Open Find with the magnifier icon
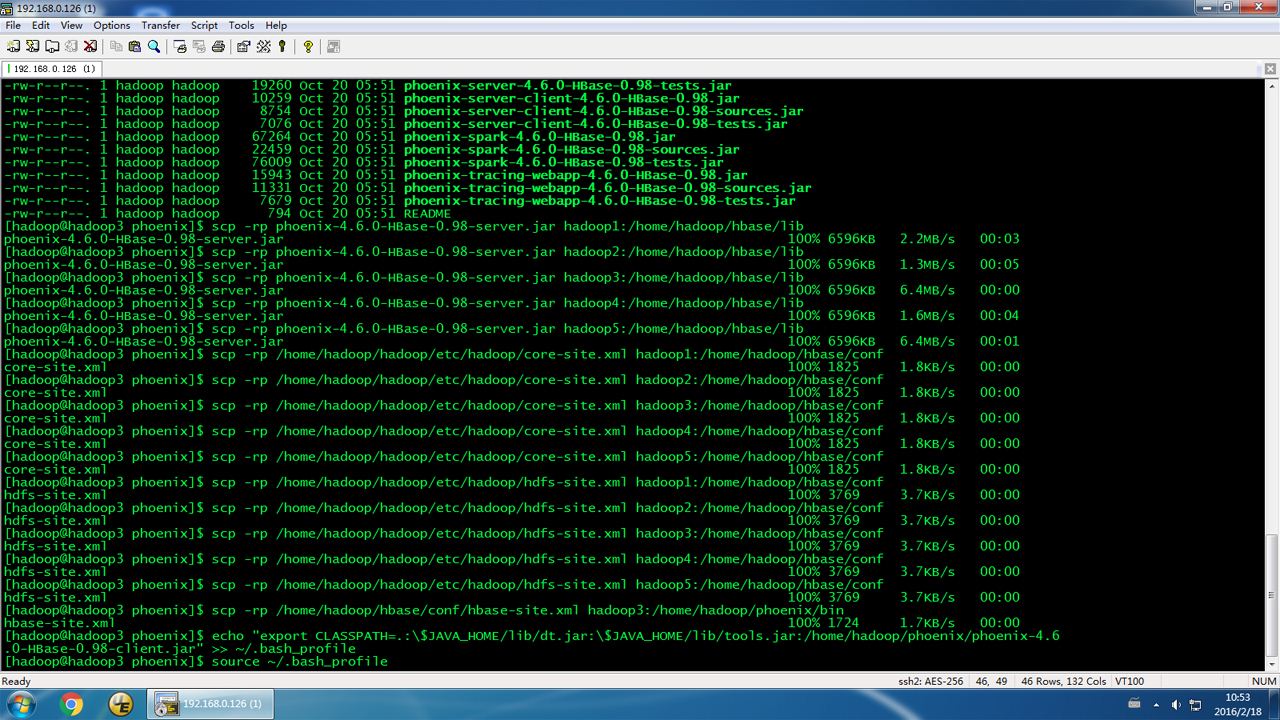Viewport: 1280px width, 720px height. (x=154, y=46)
